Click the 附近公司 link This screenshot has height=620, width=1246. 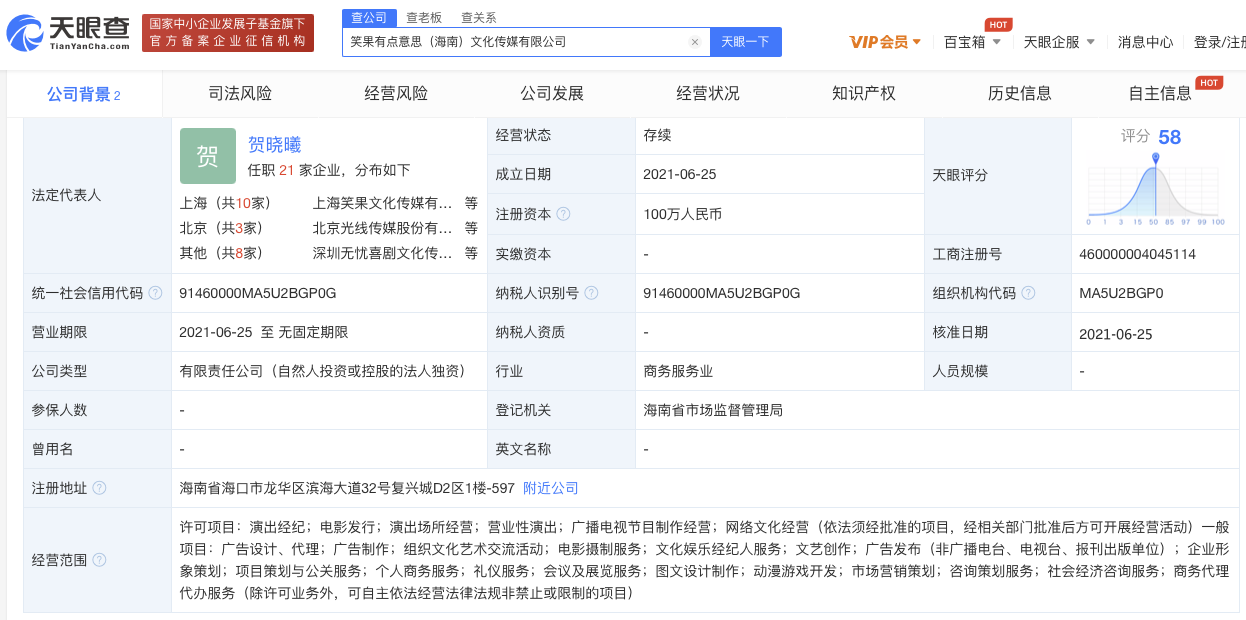click(551, 488)
